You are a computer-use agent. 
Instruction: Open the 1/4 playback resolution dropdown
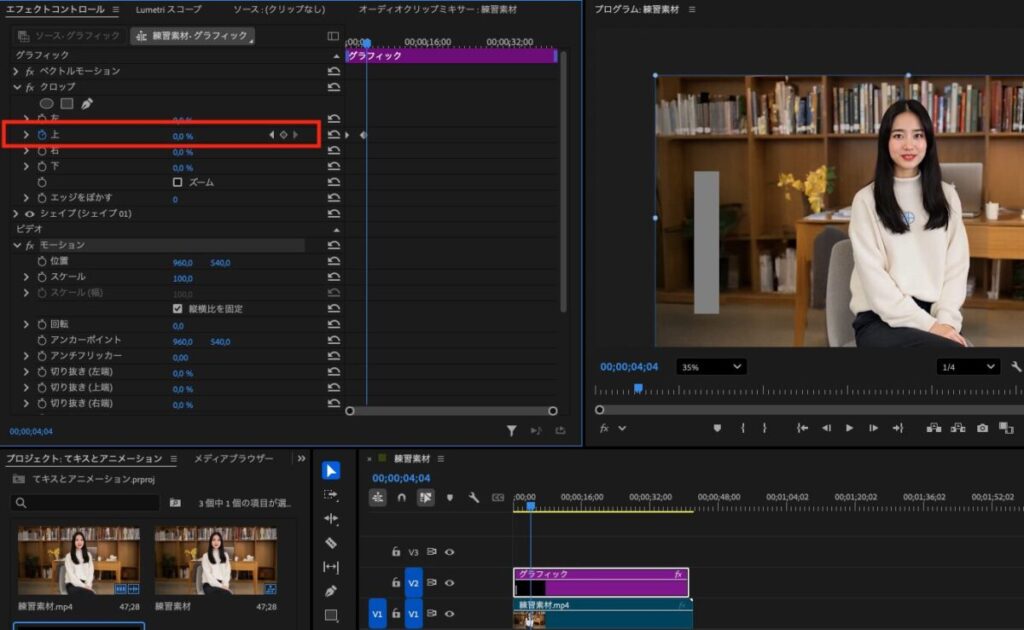[967, 367]
